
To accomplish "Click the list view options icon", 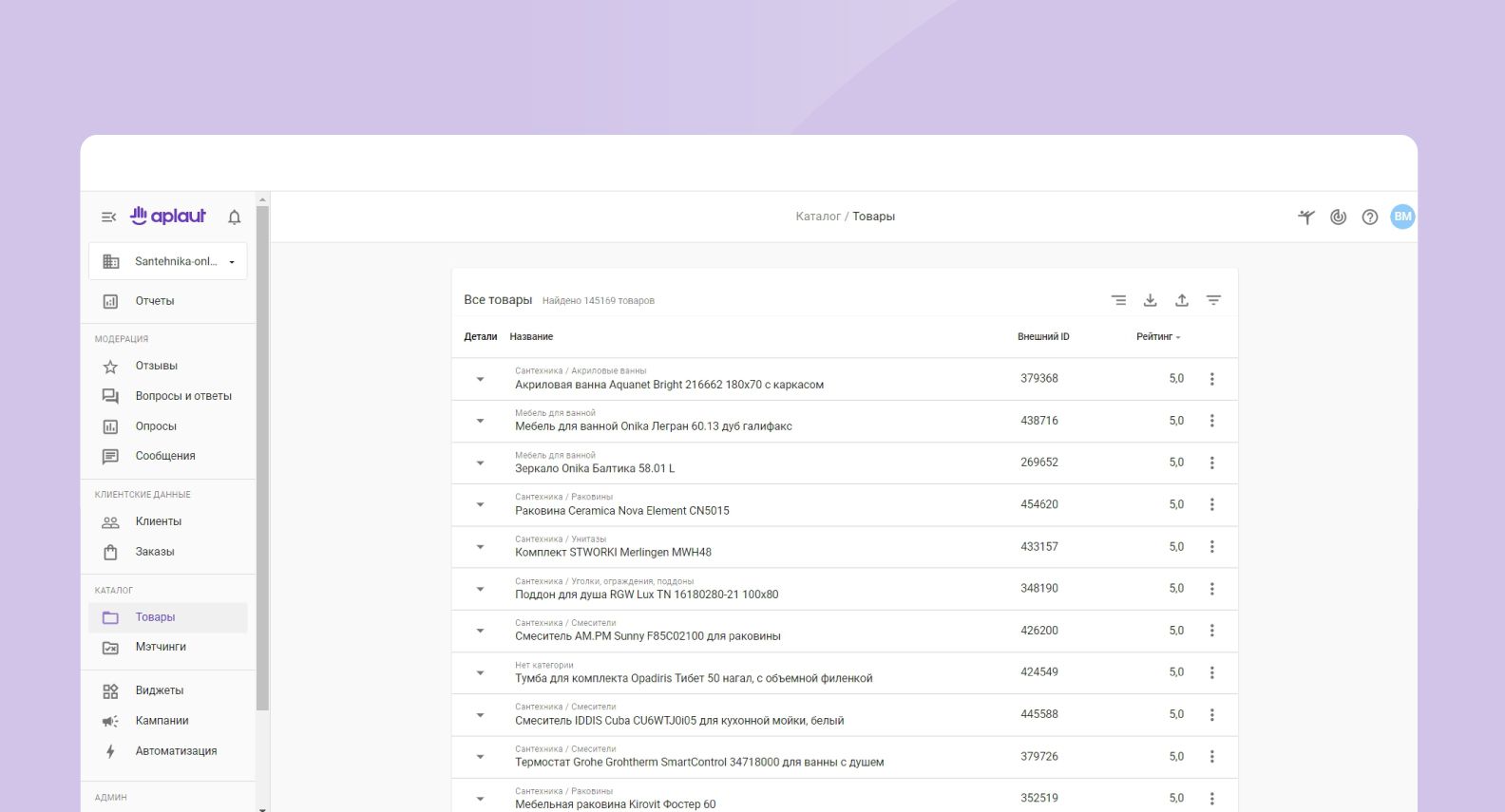I will click(x=1118, y=300).
